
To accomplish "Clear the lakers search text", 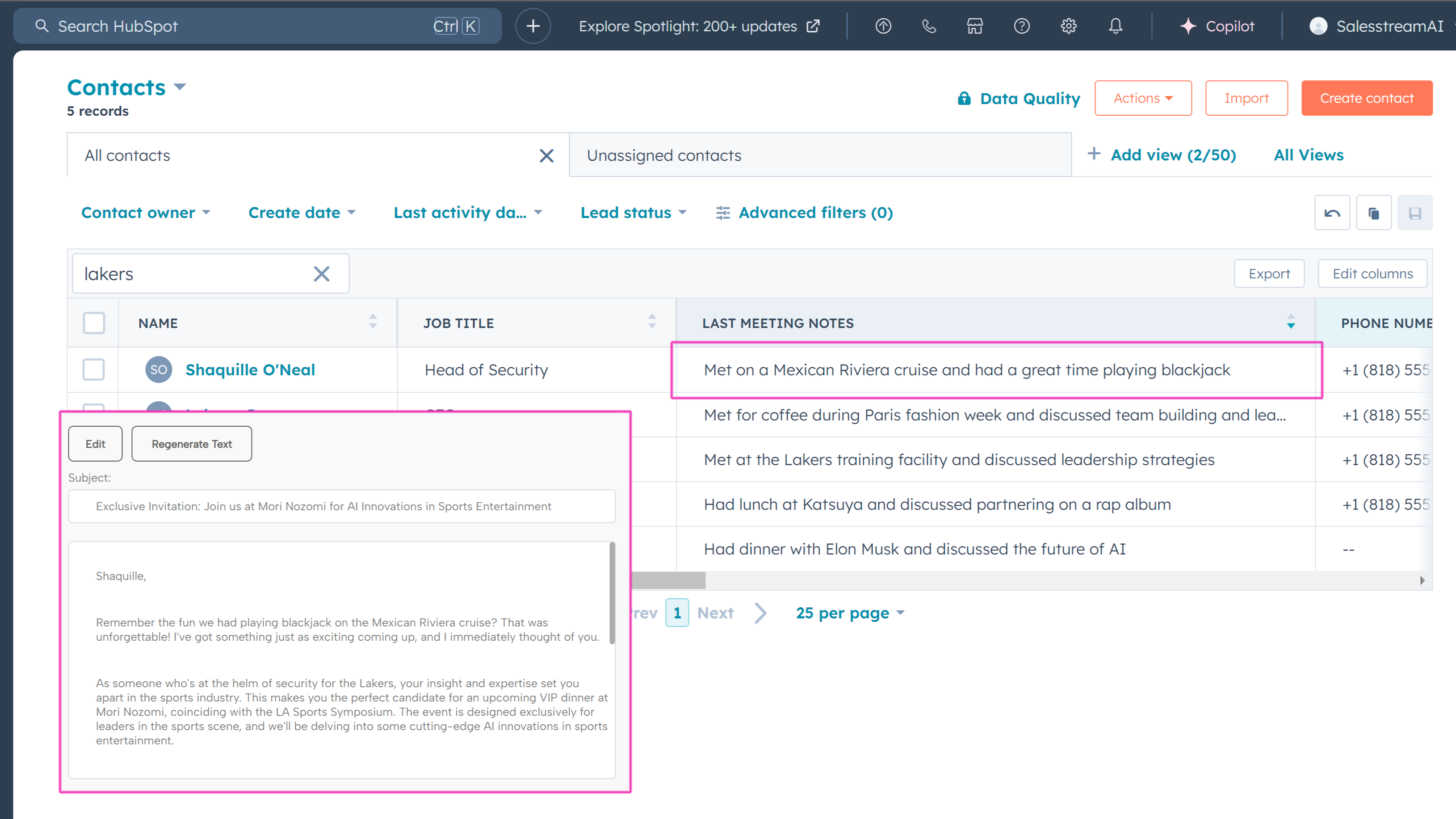I will tap(322, 274).
